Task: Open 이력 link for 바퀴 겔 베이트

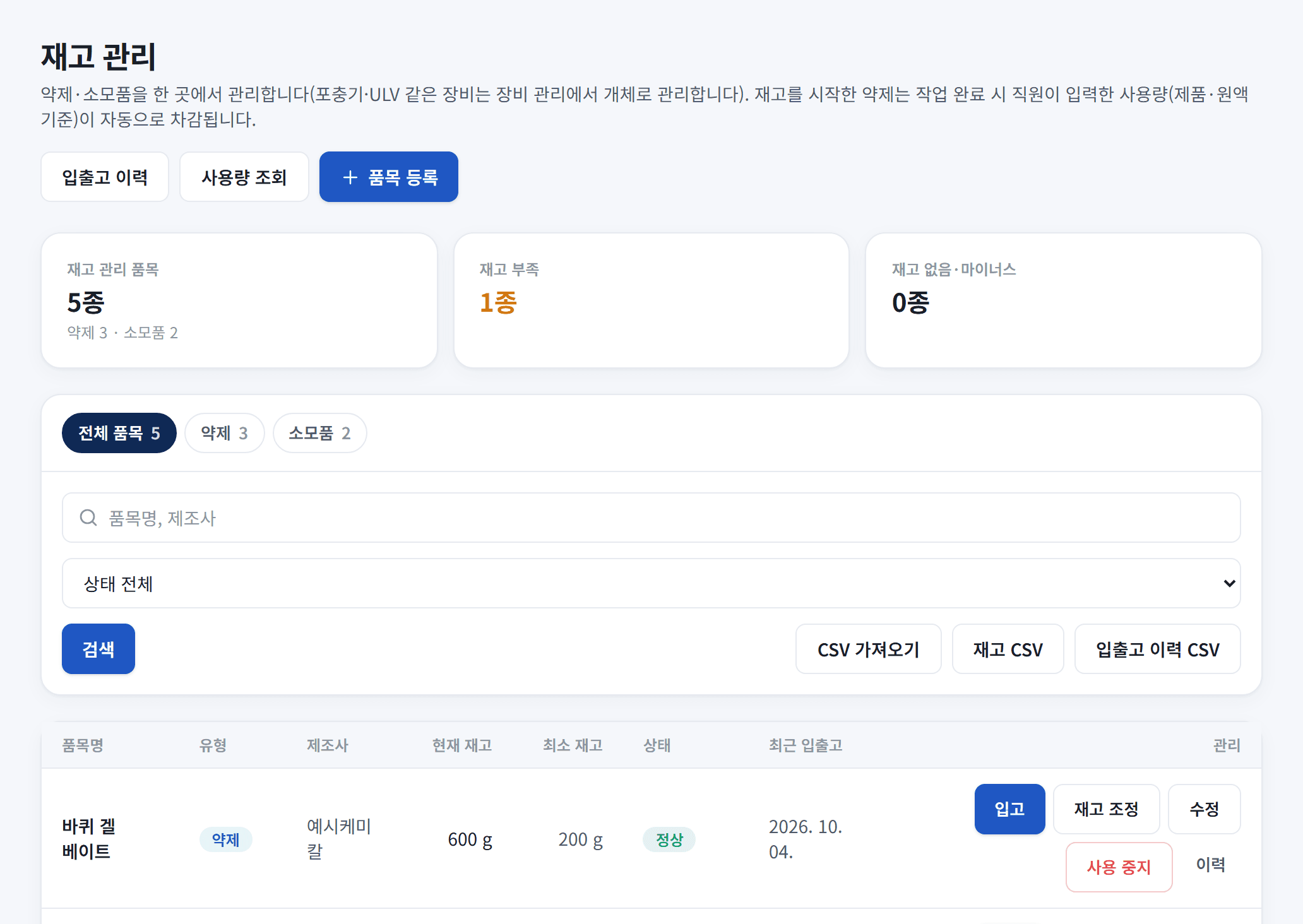Action: pyautogui.click(x=1210, y=865)
